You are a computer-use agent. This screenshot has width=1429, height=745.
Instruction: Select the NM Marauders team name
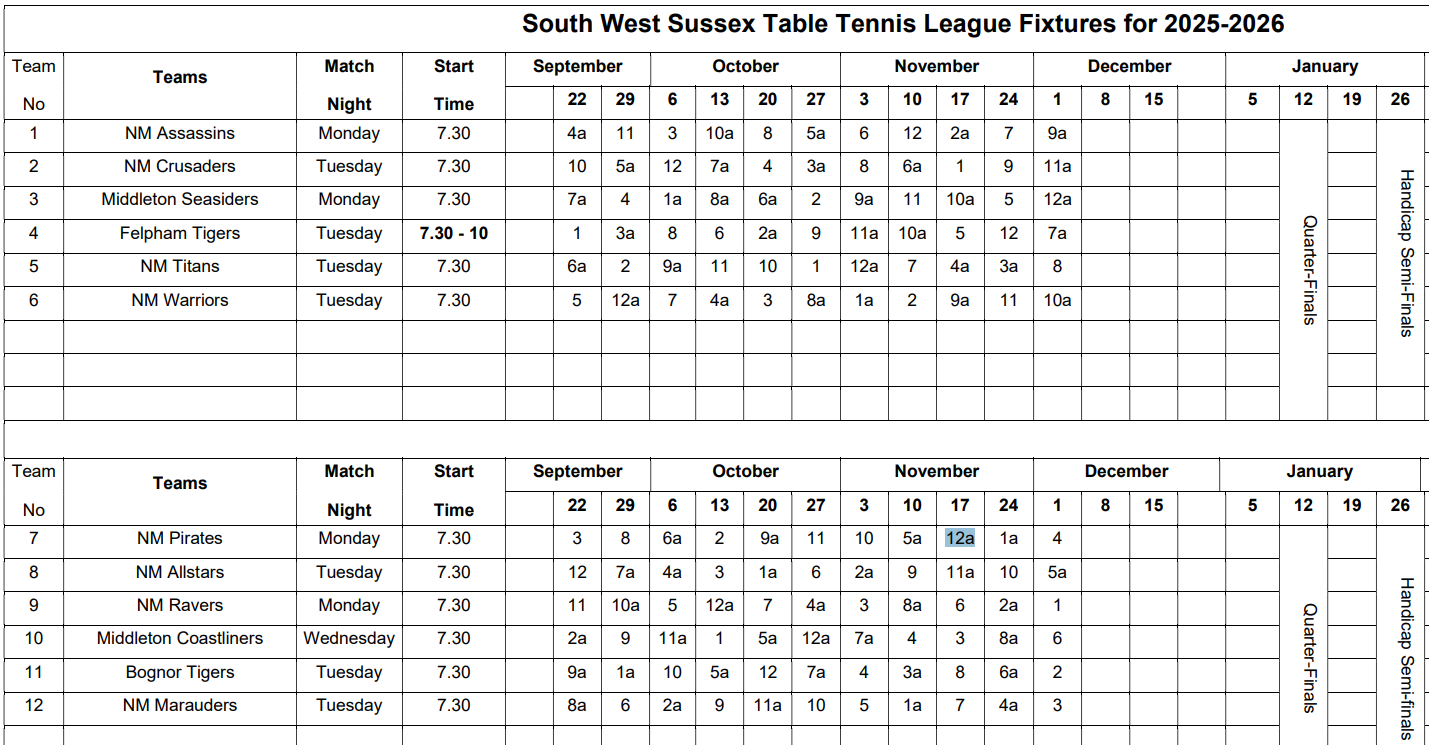[x=180, y=706]
